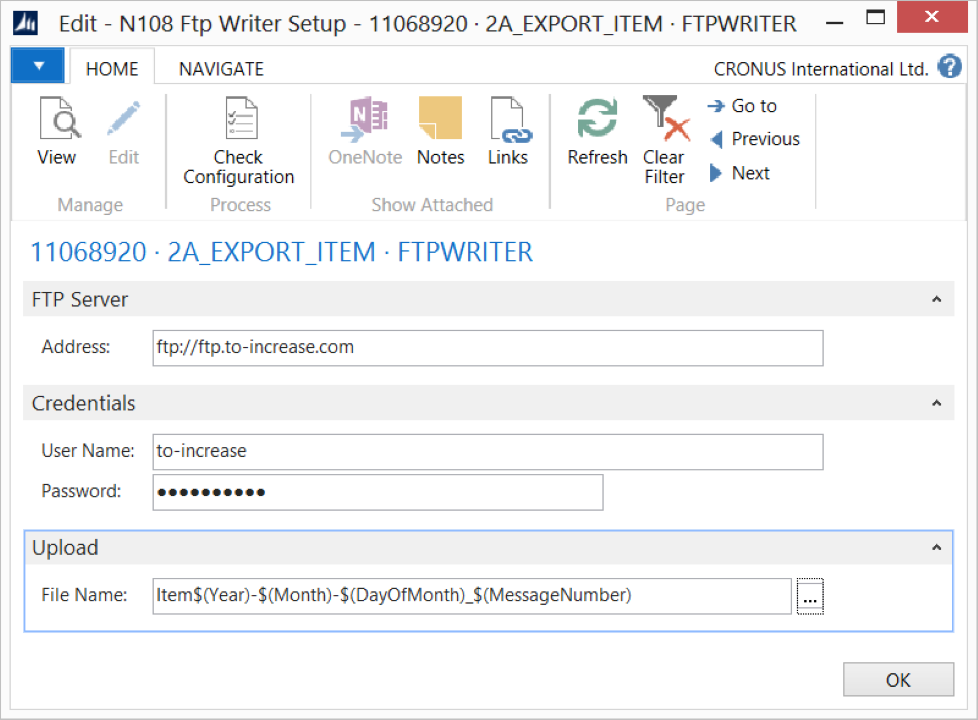Run Check Configuration from ribbon
Image resolution: width=978 pixels, height=720 pixels.
pyautogui.click(x=239, y=141)
